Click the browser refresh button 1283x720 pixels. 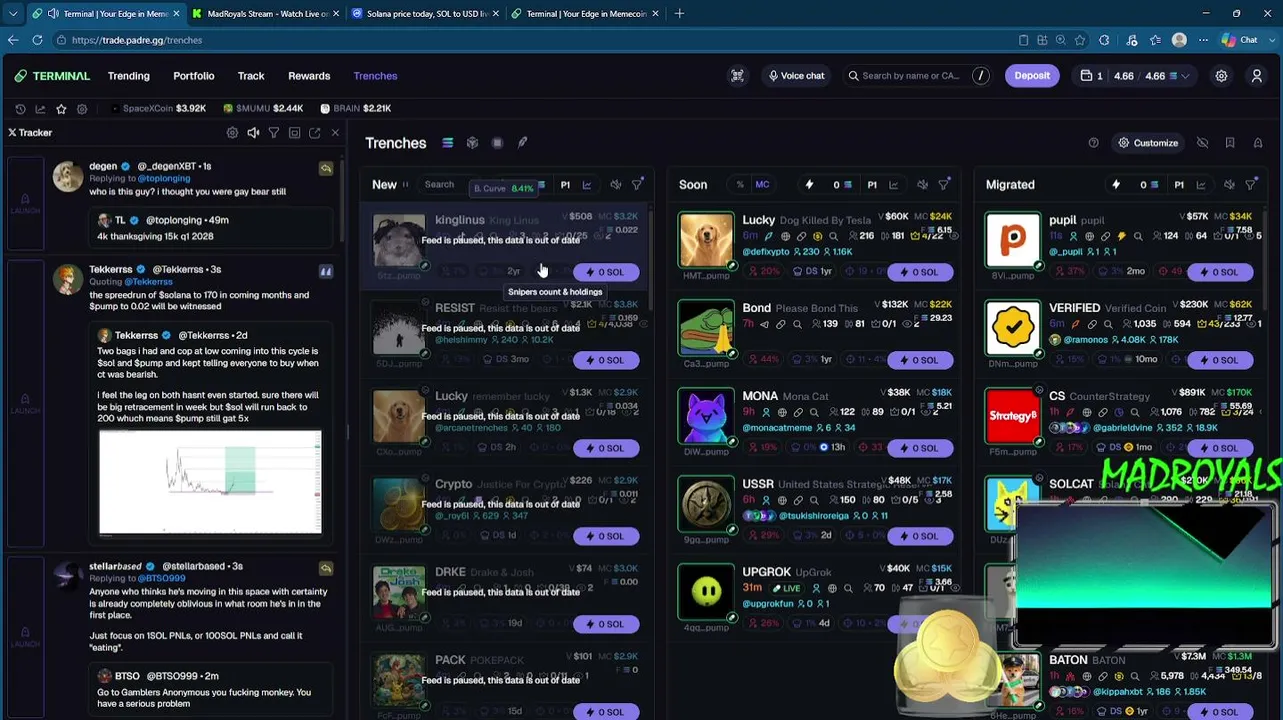(38, 40)
